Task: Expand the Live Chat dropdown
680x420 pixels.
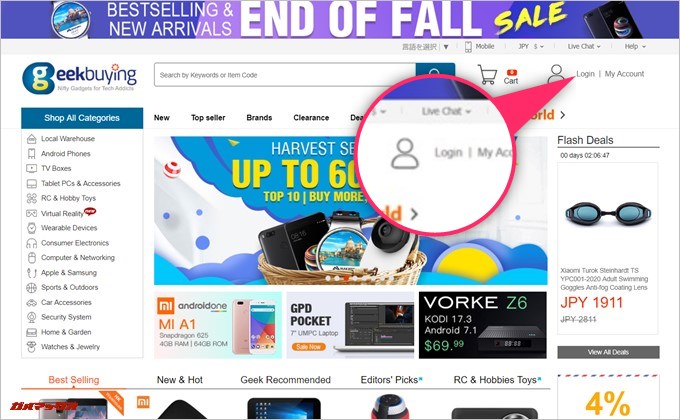Action: coord(584,46)
